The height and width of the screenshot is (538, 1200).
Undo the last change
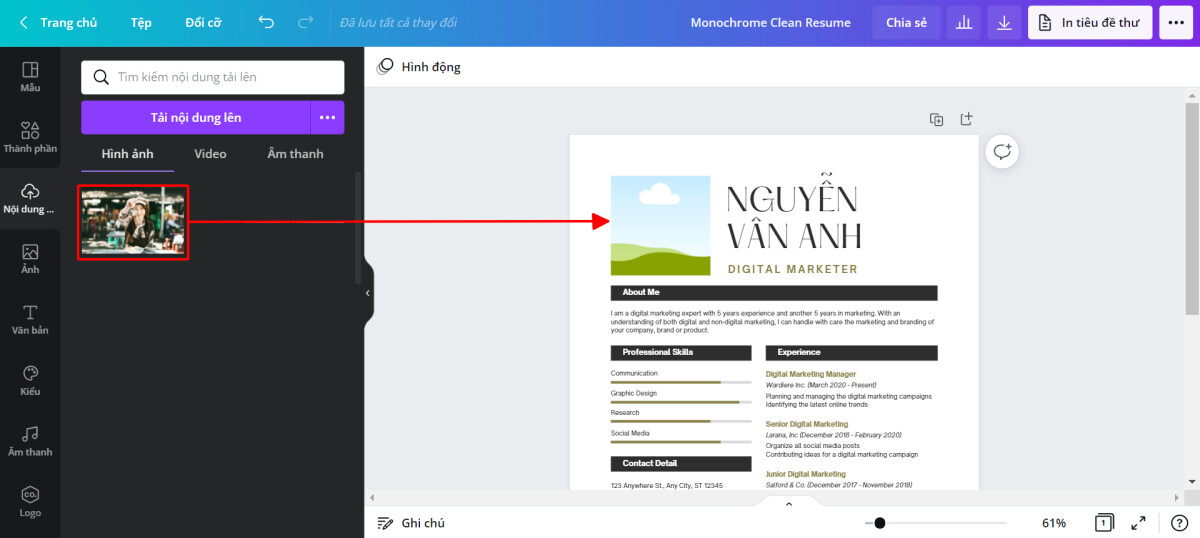tap(266, 22)
